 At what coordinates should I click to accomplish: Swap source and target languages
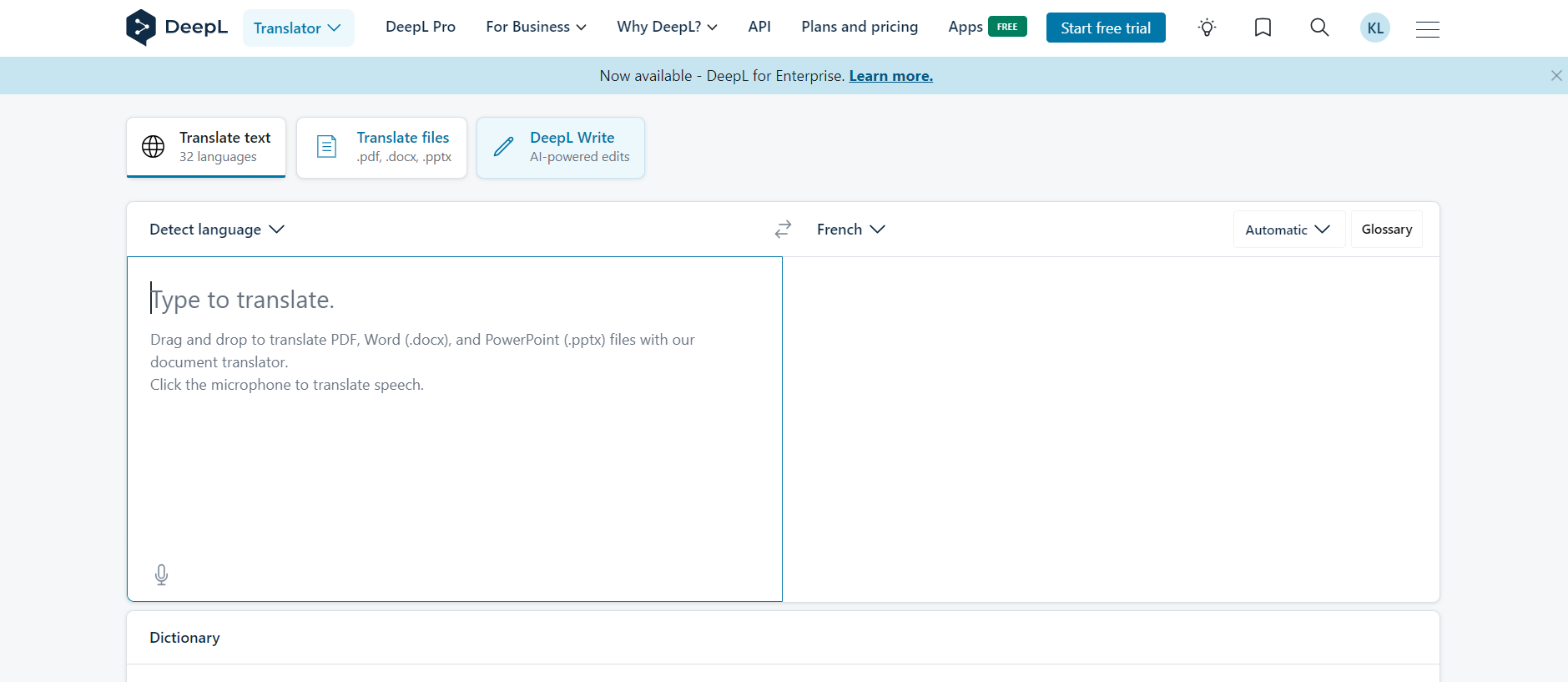point(783,229)
